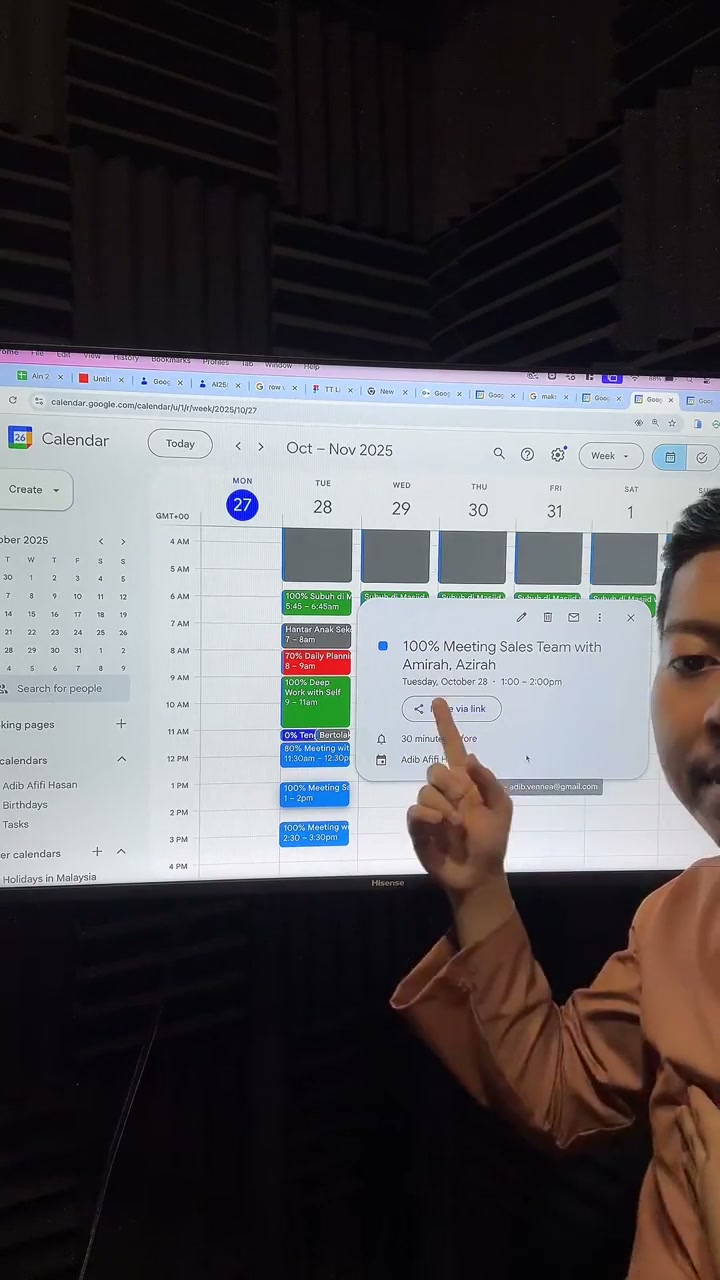Collapse the My calendars section
Image resolution: width=720 pixels, height=1280 pixels.
[121, 759]
